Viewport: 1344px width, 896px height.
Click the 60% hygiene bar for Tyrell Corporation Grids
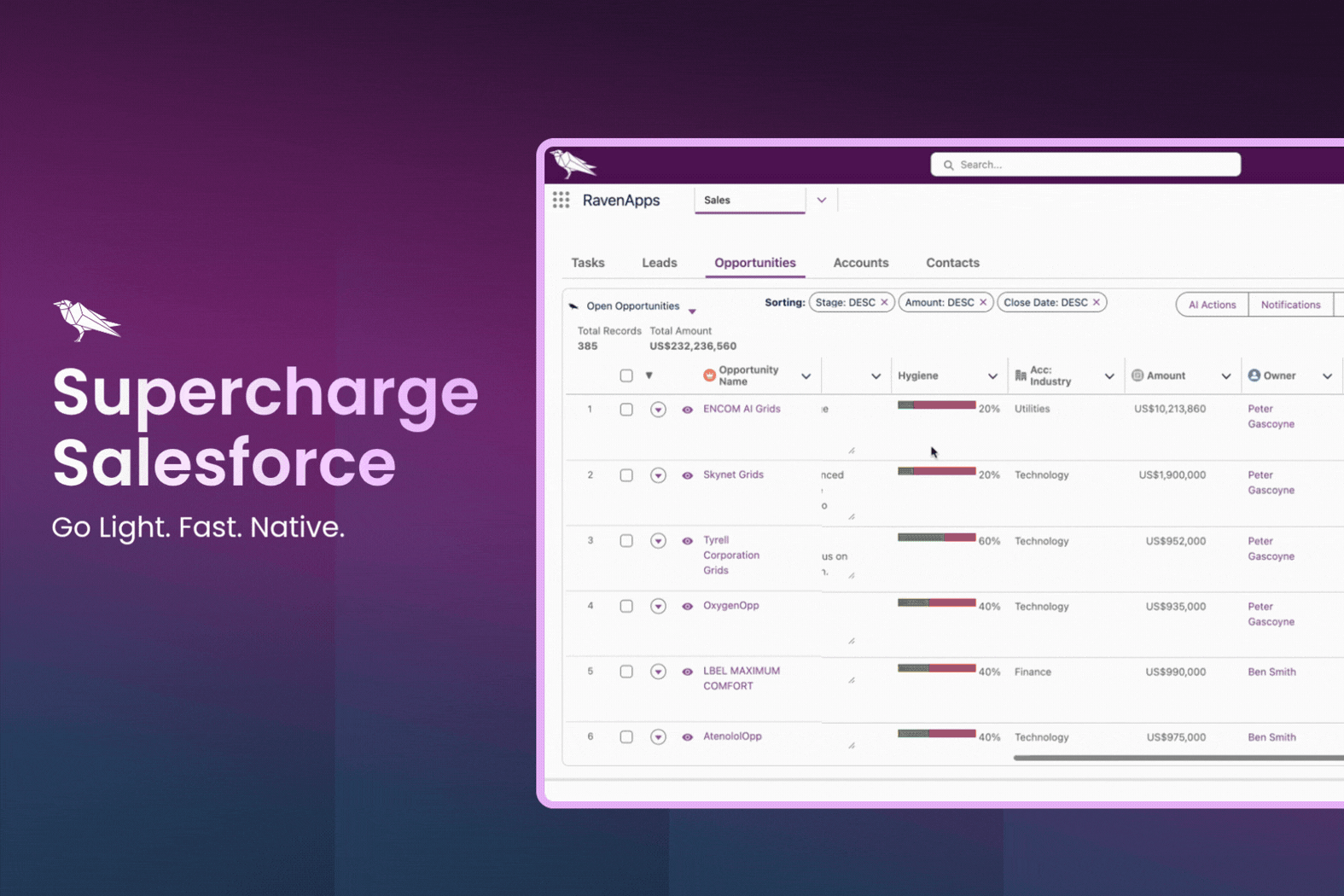point(936,538)
